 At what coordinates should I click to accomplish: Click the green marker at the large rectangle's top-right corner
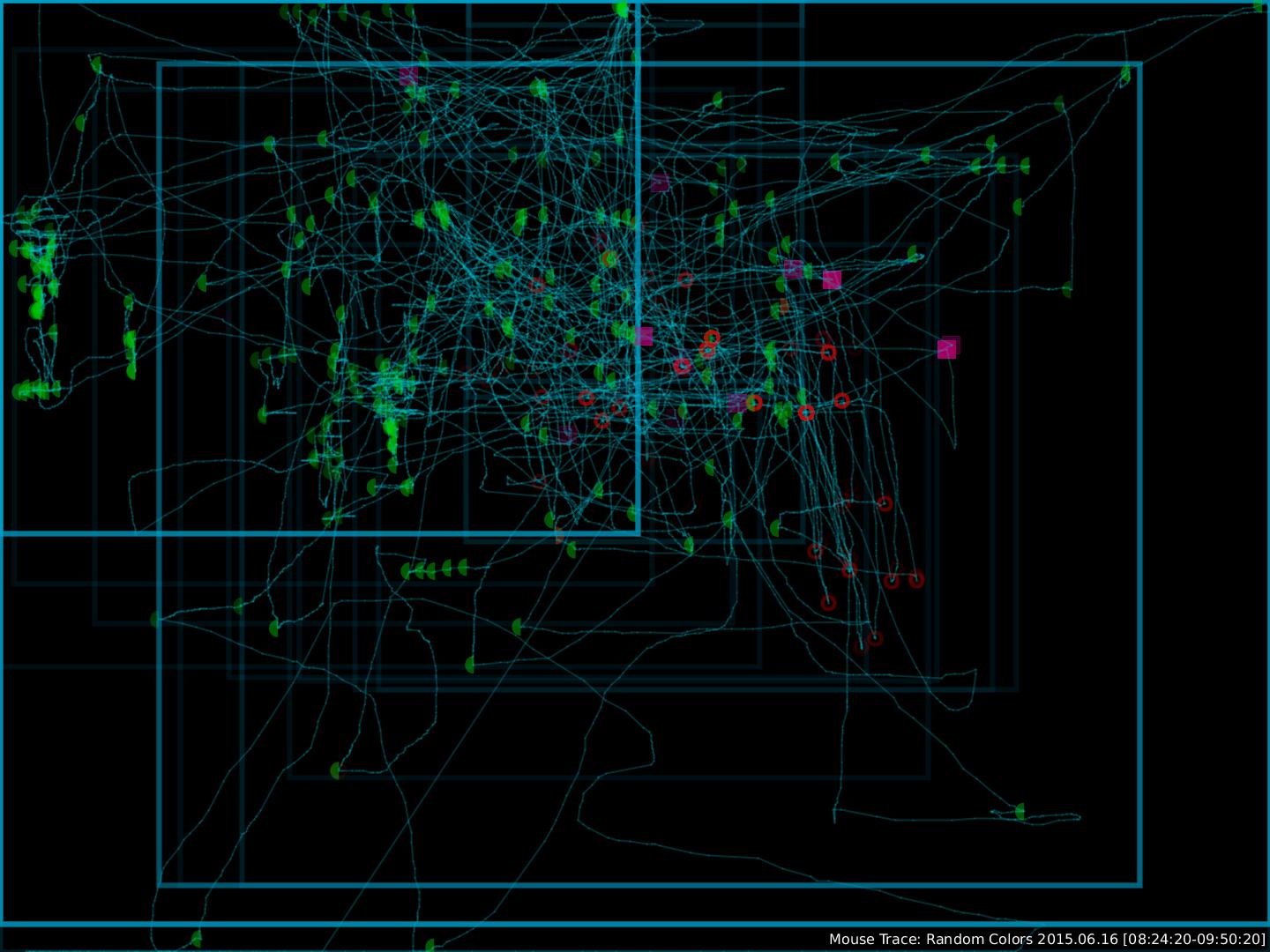click(1125, 75)
